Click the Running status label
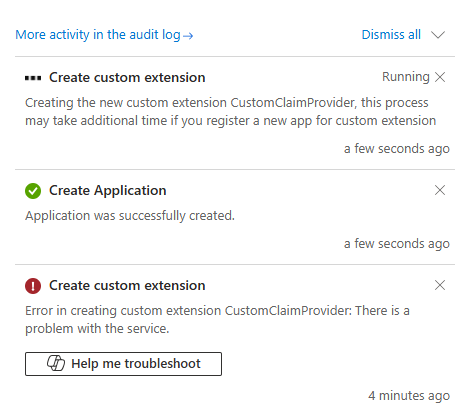Image resolution: width=460 pixels, height=406 pixels. 406,77
